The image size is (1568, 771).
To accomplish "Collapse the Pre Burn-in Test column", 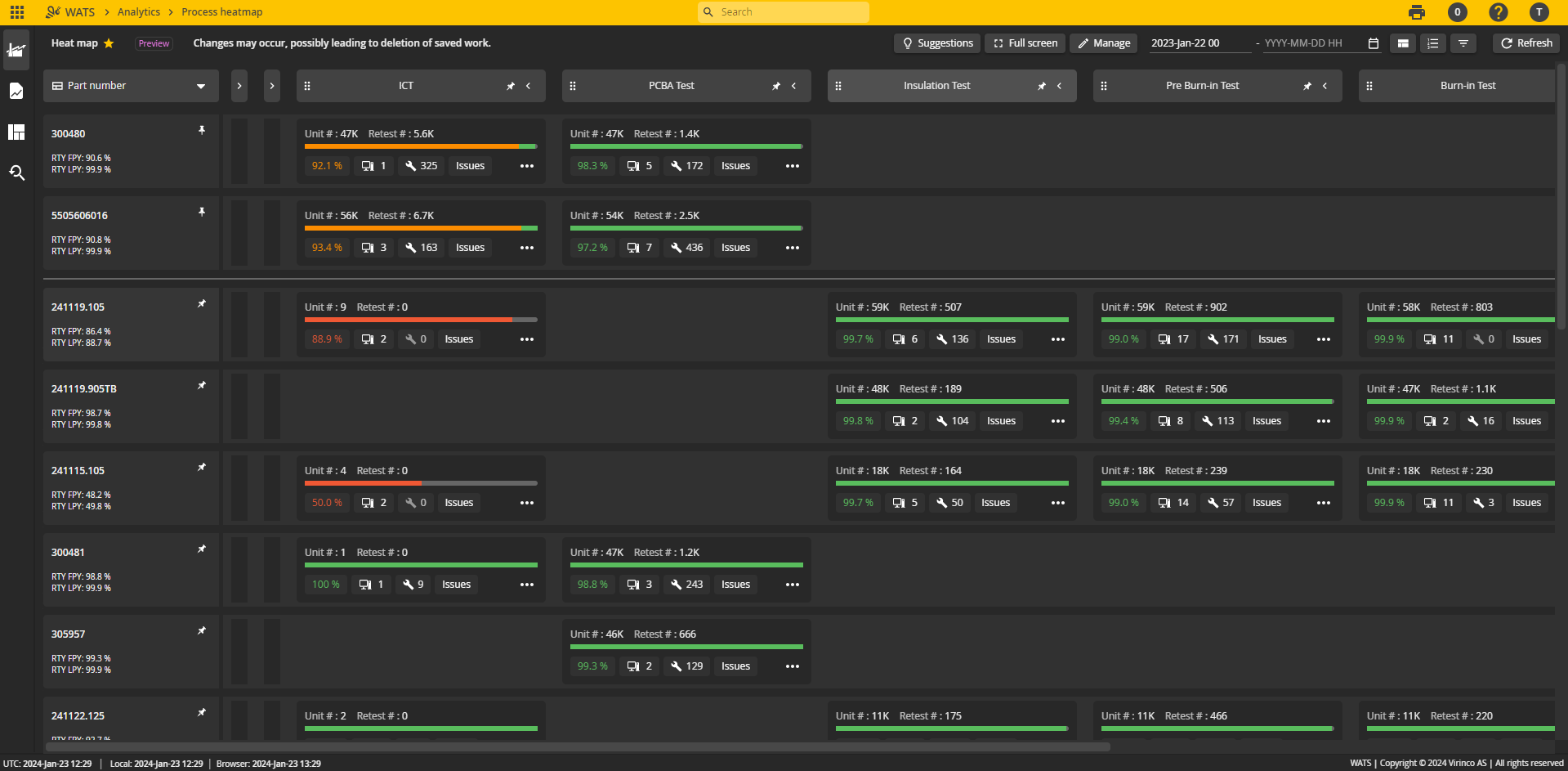I will pyautogui.click(x=1325, y=85).
